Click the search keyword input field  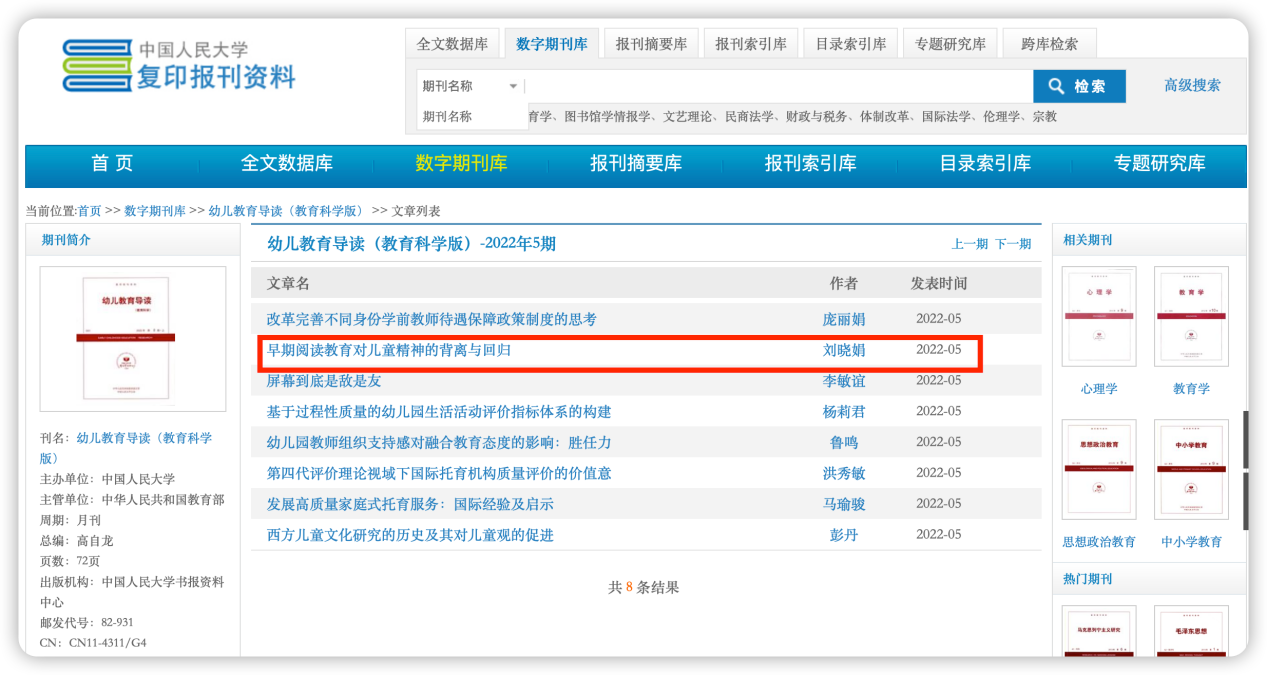point(779,86)
